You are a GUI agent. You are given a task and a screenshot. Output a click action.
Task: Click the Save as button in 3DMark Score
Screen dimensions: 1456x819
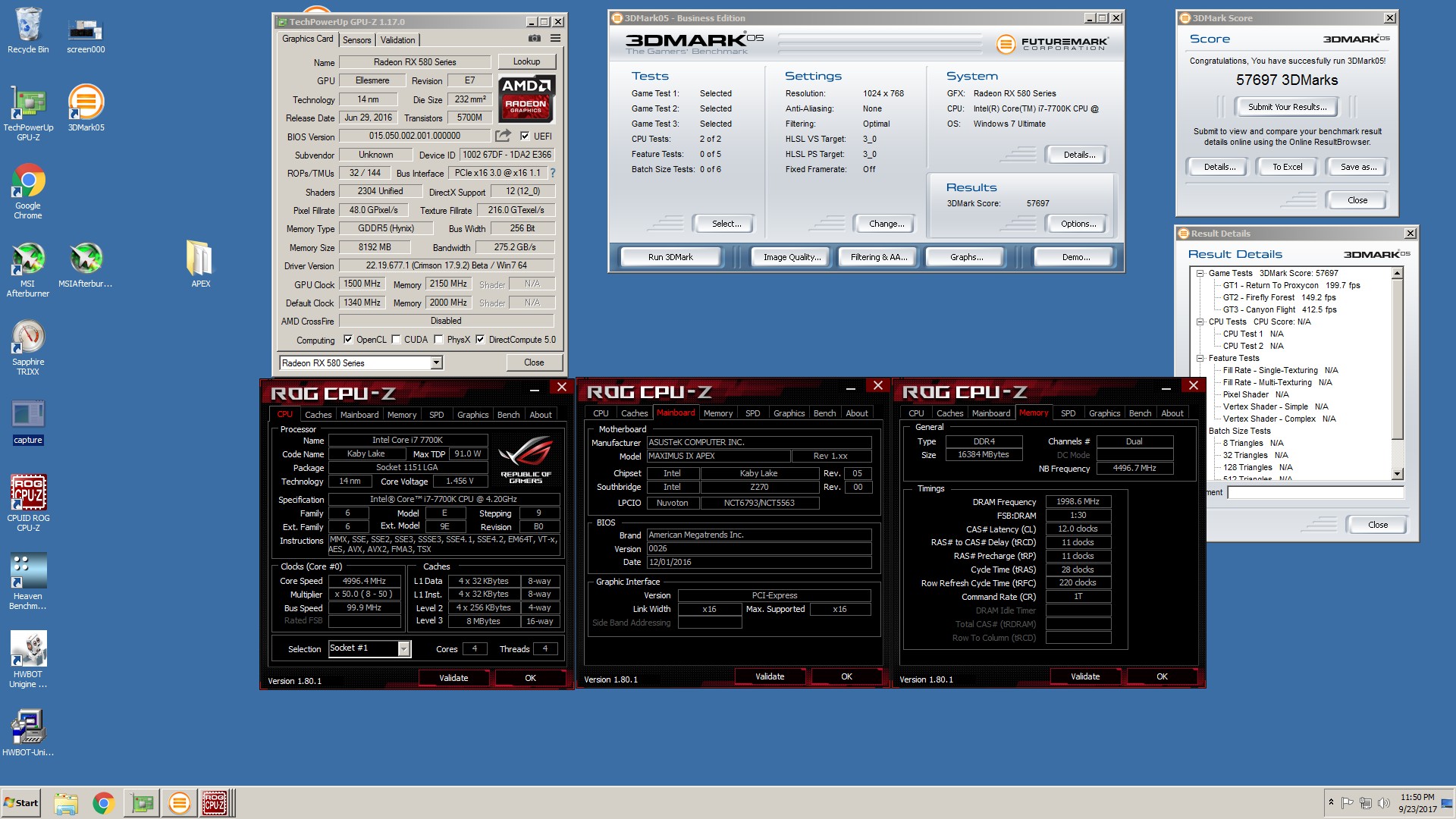pos(1359,167)
